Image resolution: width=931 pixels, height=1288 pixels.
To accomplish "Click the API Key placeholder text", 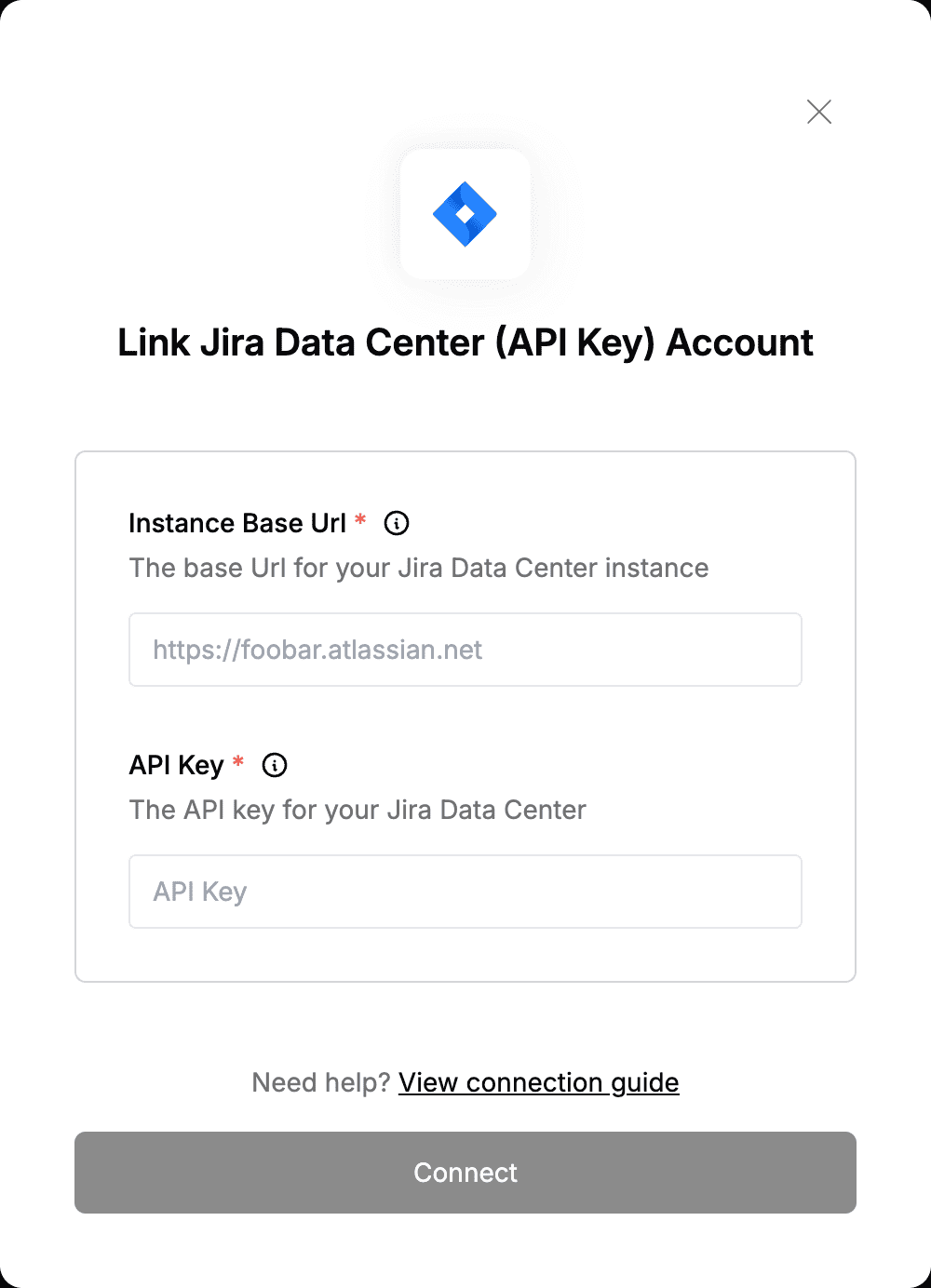I will [x=200, y=892].
